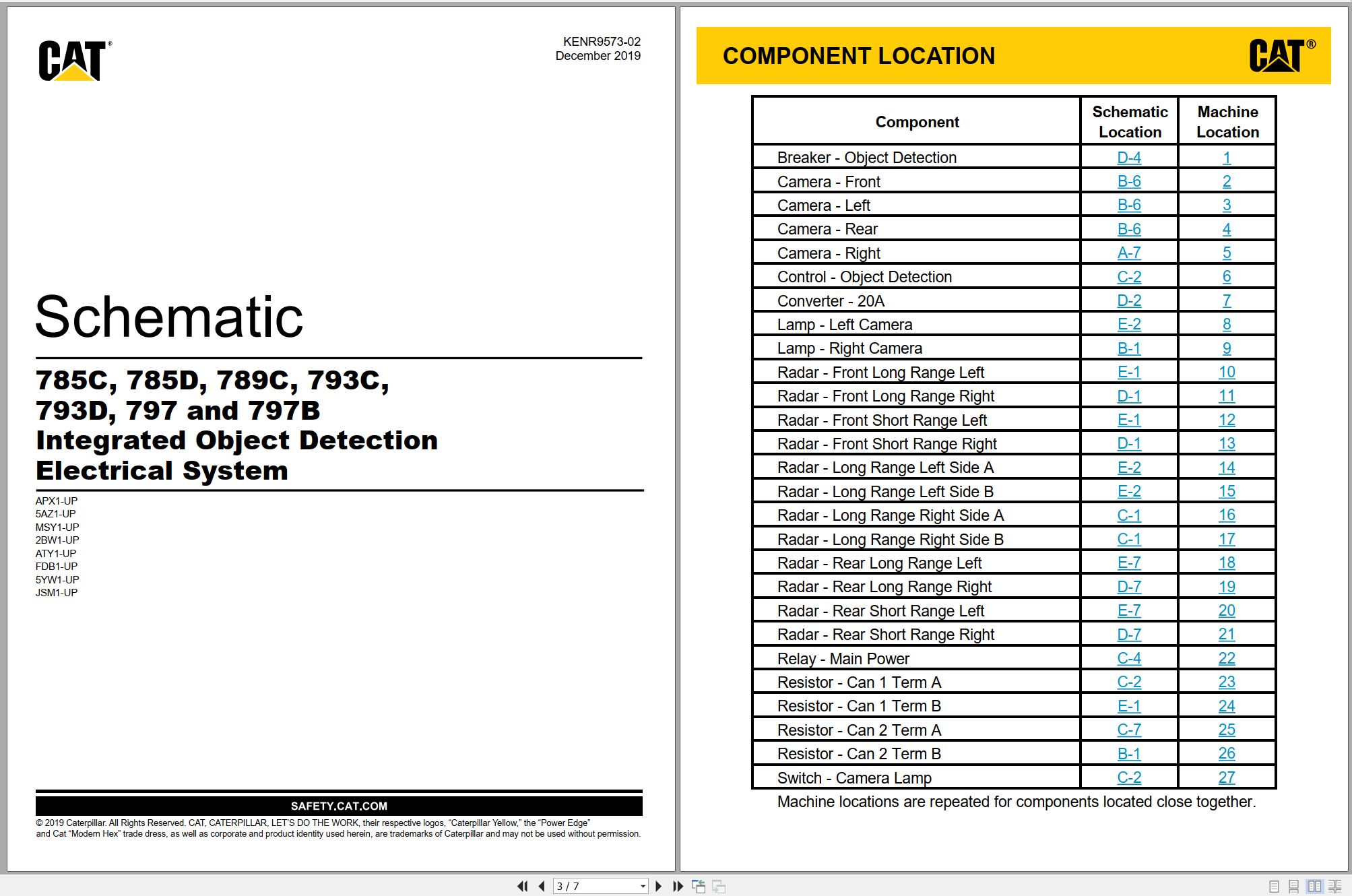Open schematic location D-2 for Converter - 20A
Viewport: 1352px width, 896px height.
click(1129, 300)
